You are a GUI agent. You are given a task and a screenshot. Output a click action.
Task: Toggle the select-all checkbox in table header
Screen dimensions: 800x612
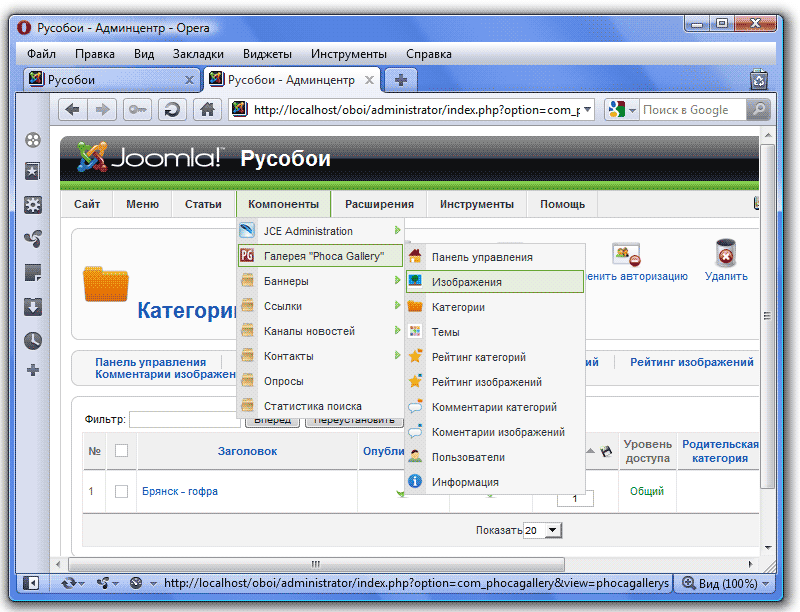coord(121,451)
